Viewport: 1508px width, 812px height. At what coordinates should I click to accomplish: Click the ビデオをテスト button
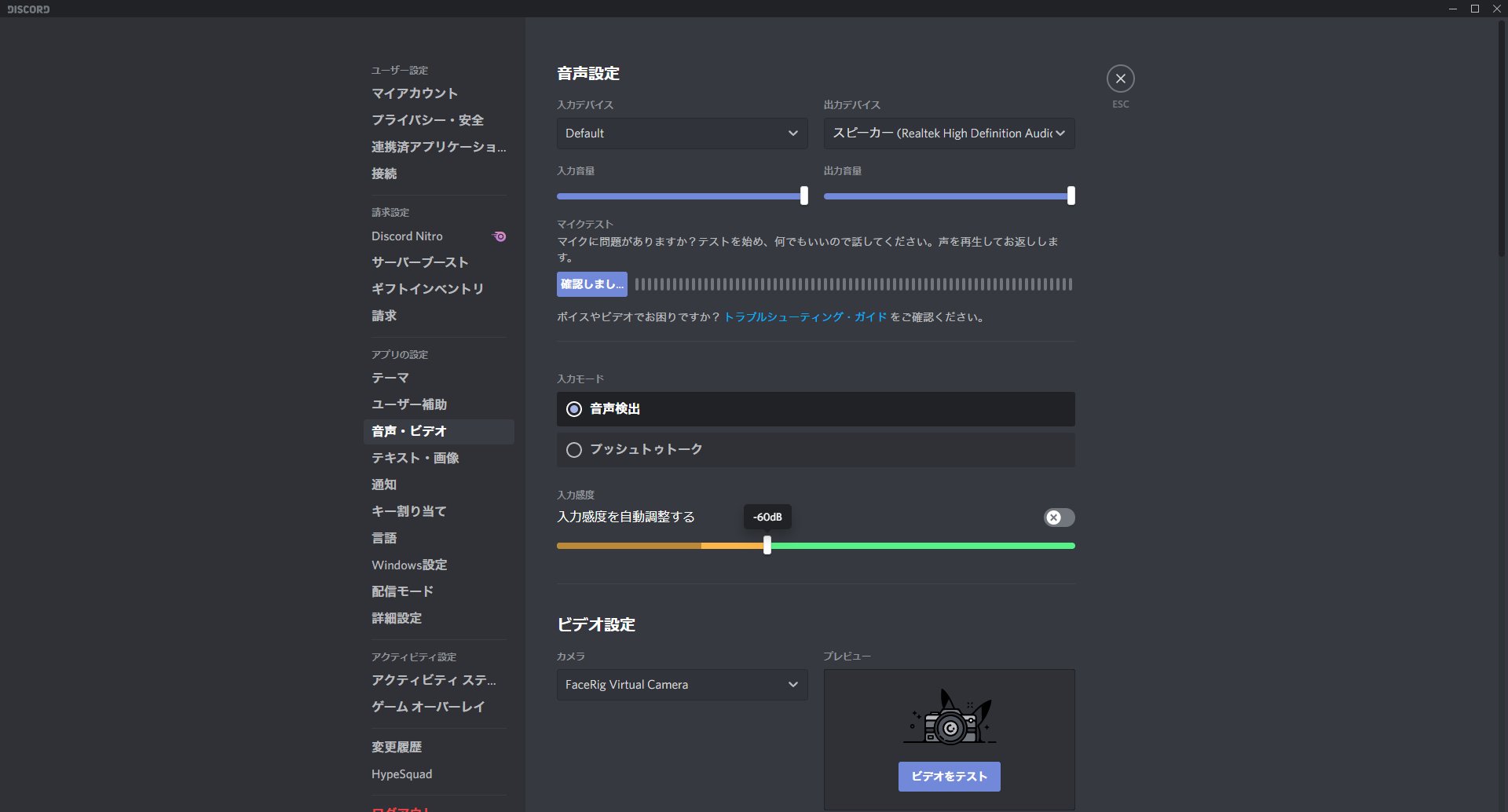pos(949,776)
